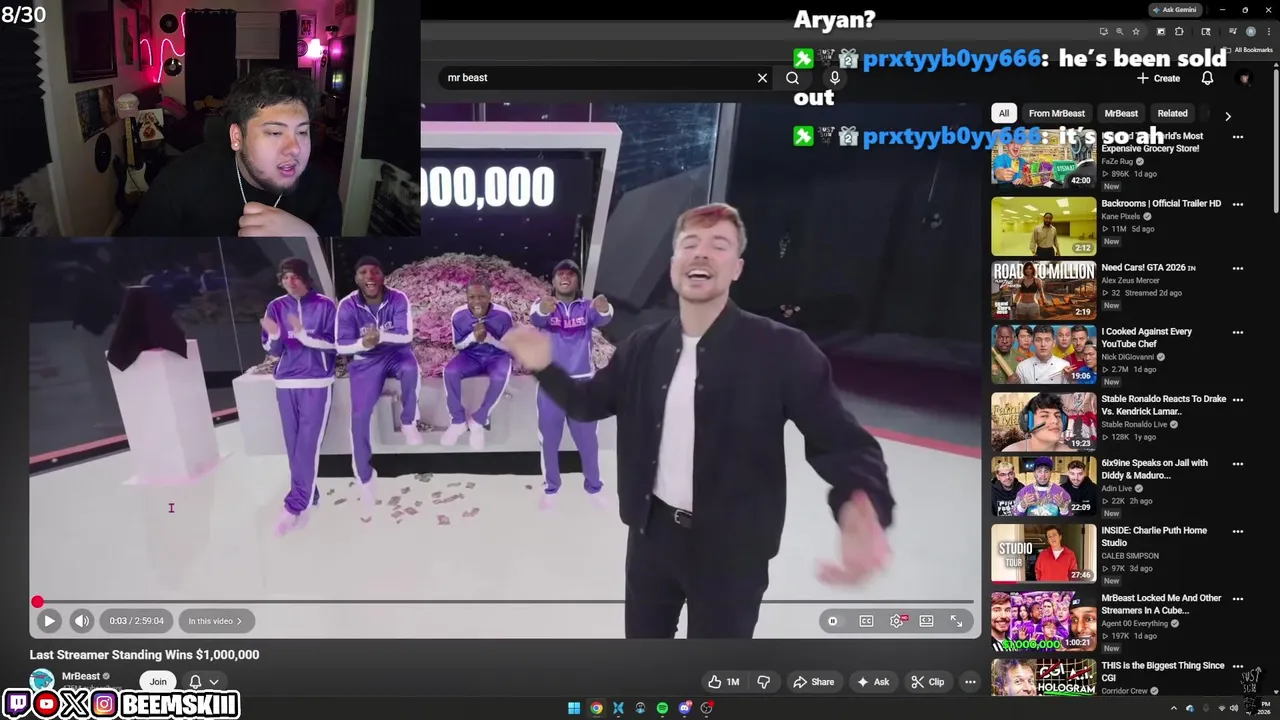Open options for 'Stable Ronaldo Reacts To Drake'
Image resolution: width=1280 pixels, height=720 pixels.
coord(1238,399)
